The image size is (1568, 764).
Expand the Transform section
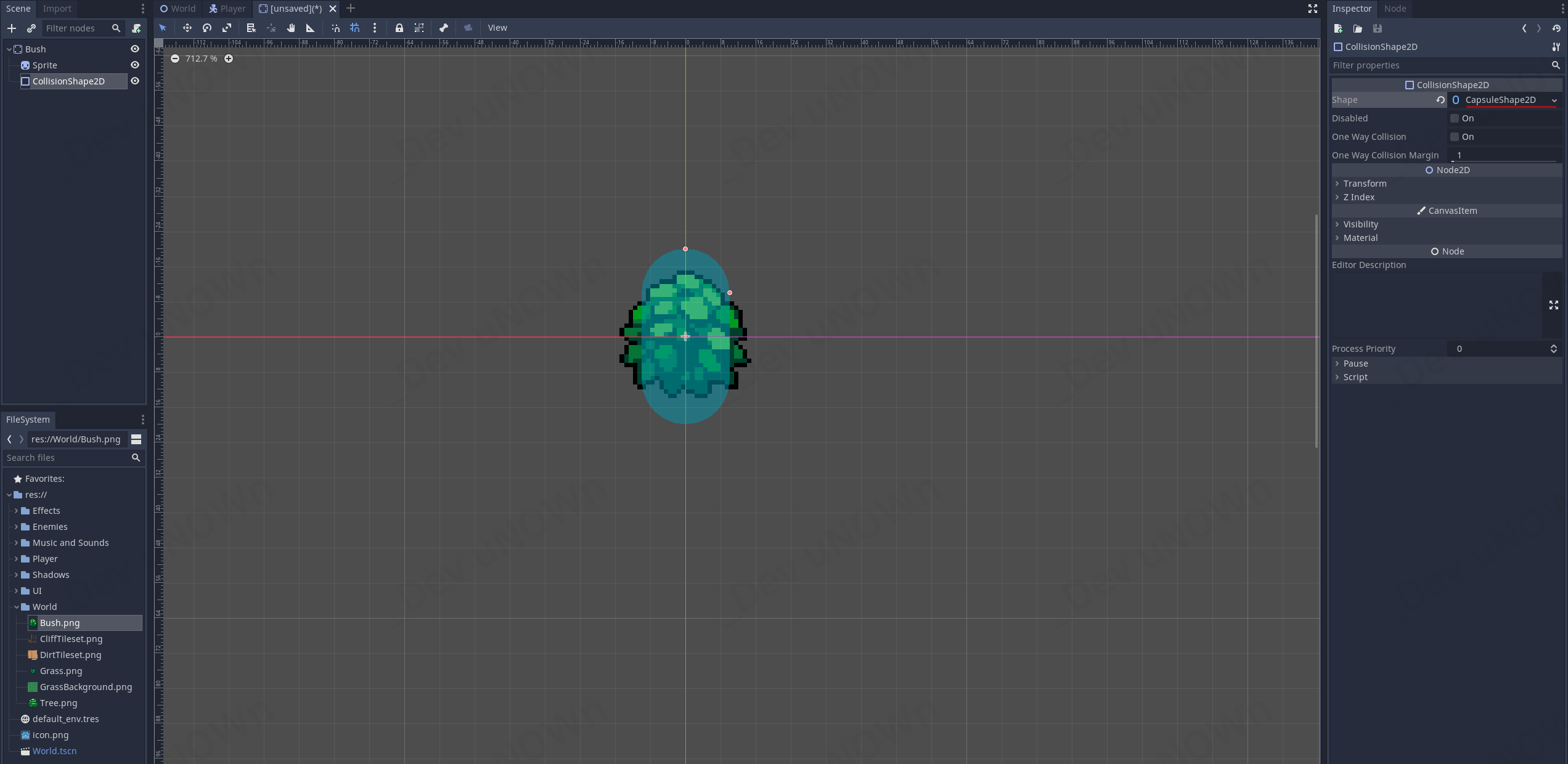[x=1365, y=184]
